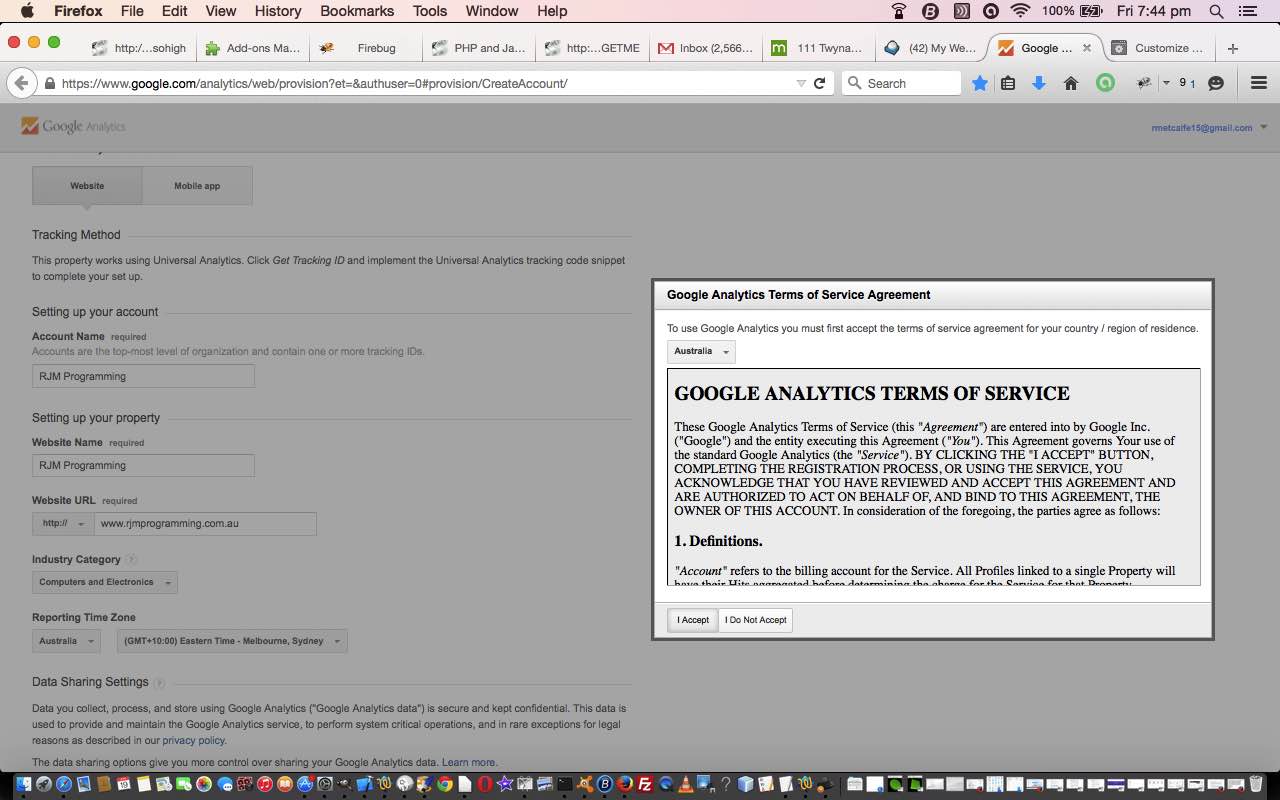Open VLC cone icon in the Dock
The width and height of the screenshot is (1280, 800).
point(685,785)
